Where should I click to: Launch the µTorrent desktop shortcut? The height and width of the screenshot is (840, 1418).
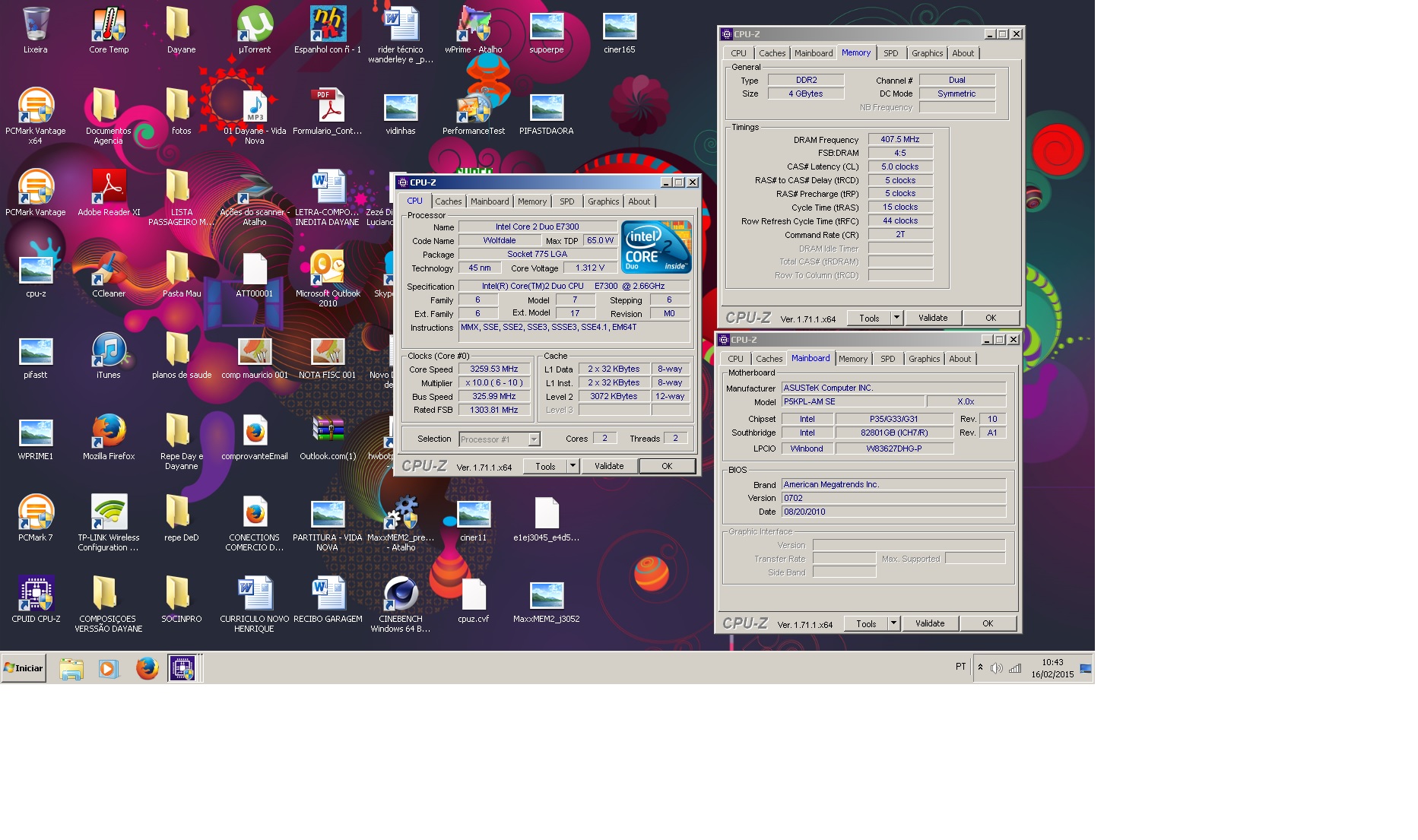tap(255, 30)
